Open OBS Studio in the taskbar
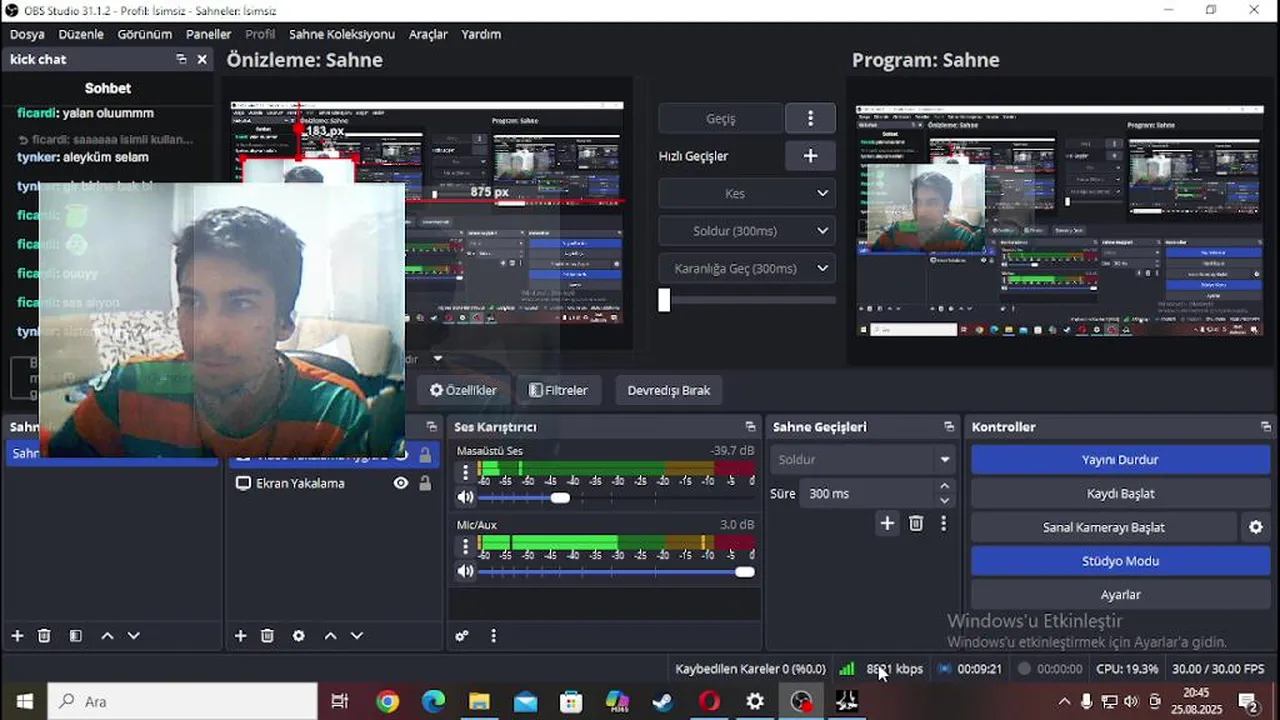 tap(802, 702)
